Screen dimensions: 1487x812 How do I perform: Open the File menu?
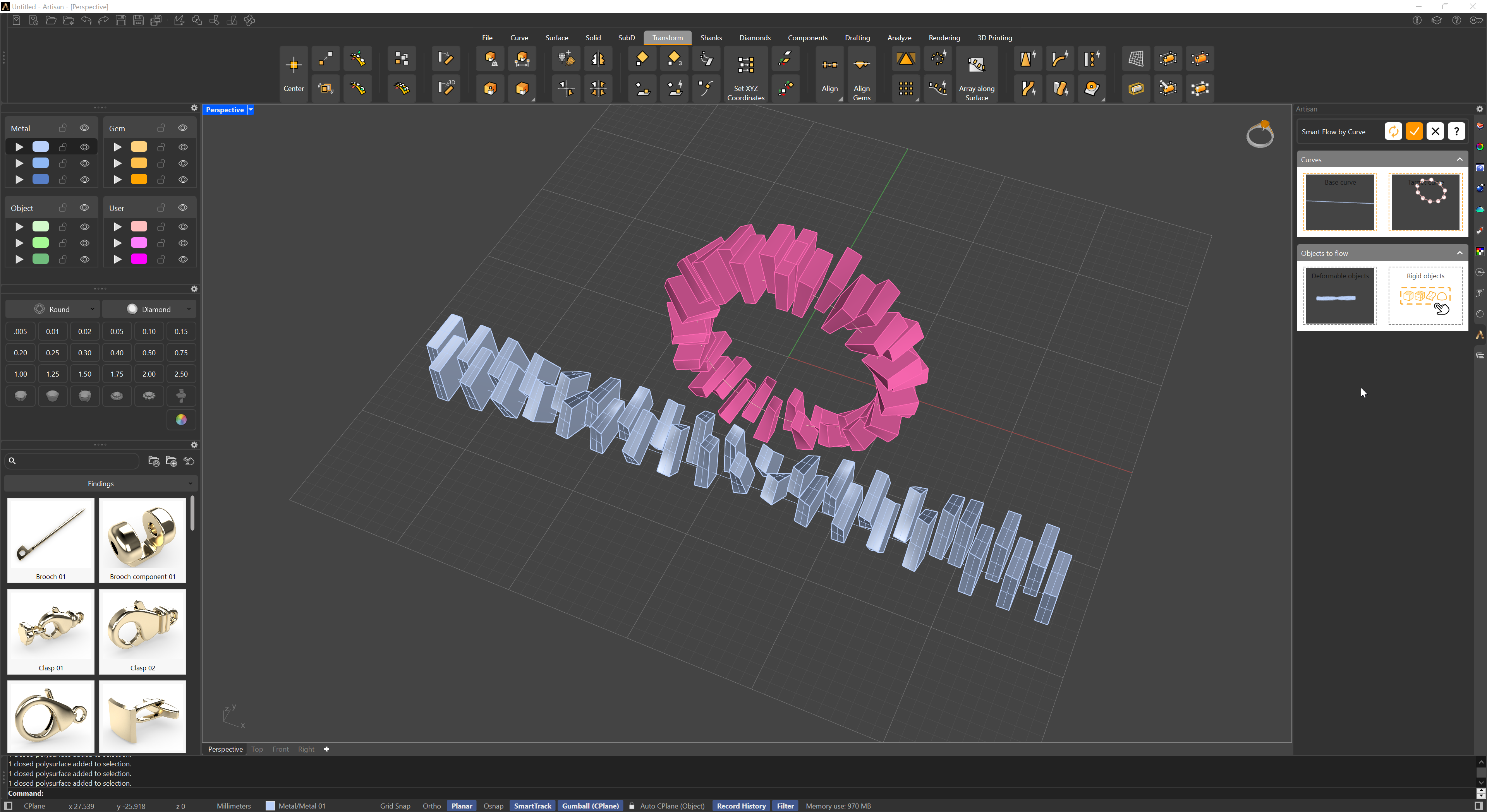[487, 38]
